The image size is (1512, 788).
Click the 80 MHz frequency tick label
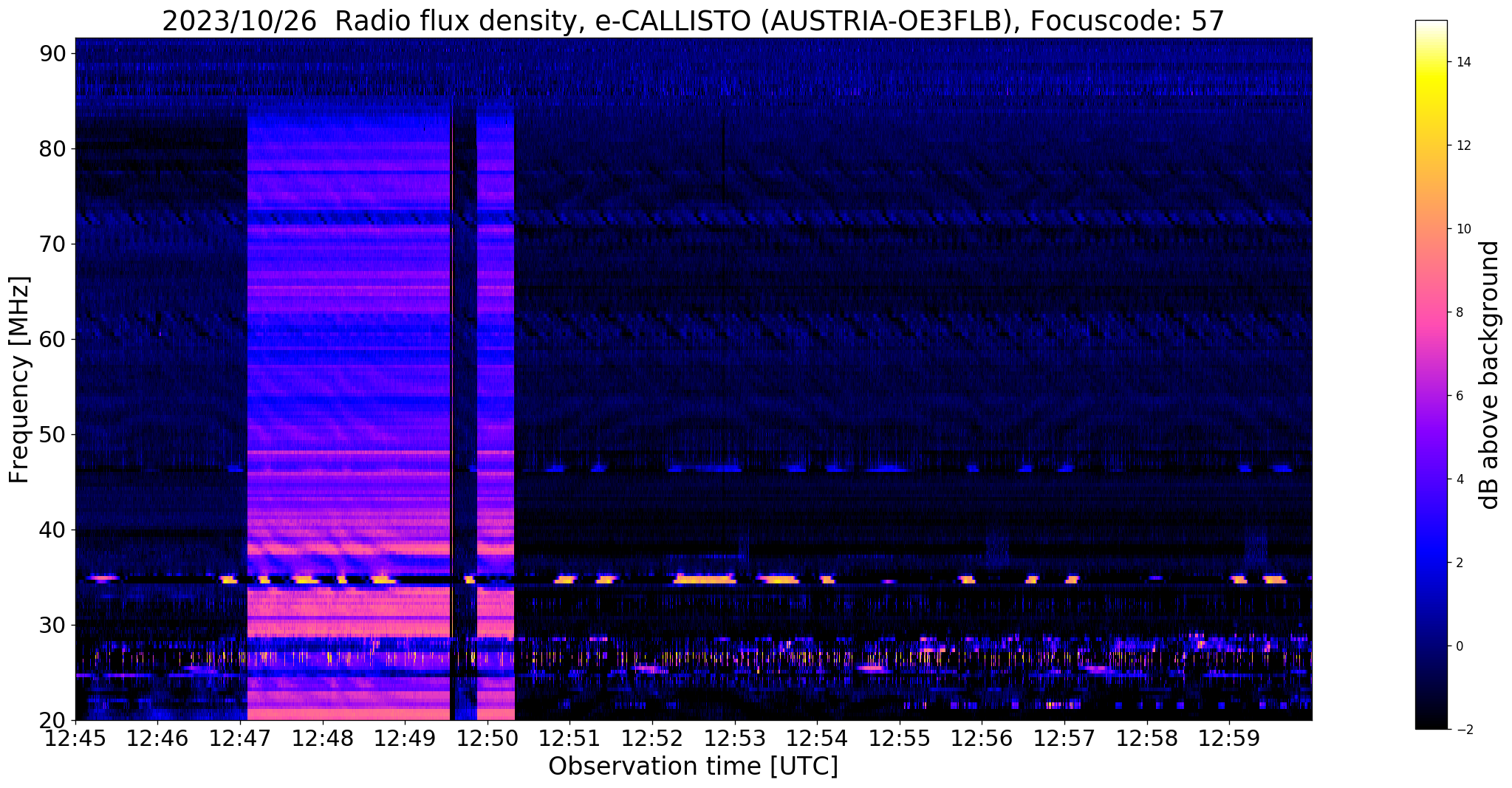coord(54,148)
